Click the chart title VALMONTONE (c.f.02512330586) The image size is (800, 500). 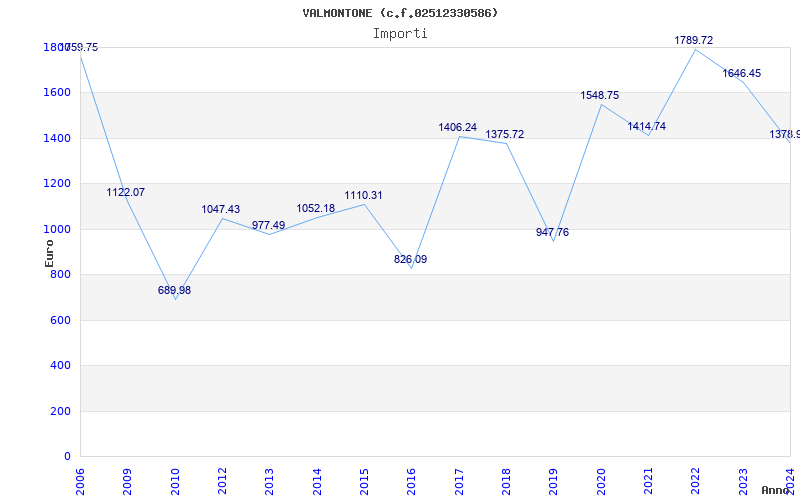pyautogui.click(x=400, y=13)
